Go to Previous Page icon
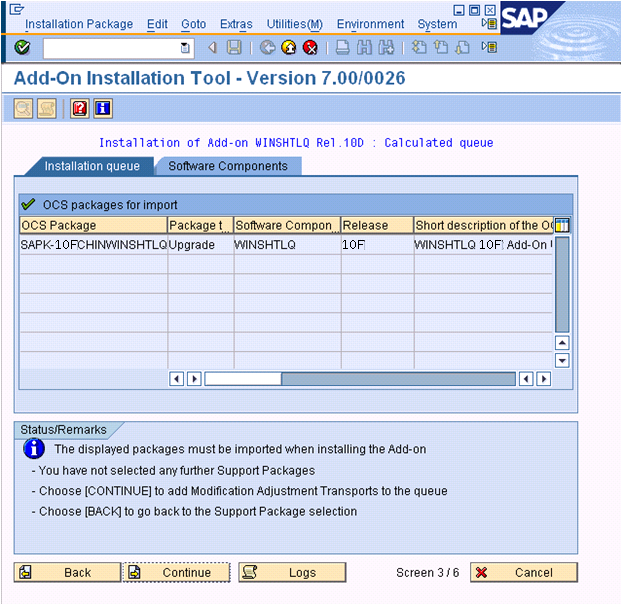 (440, 48)
